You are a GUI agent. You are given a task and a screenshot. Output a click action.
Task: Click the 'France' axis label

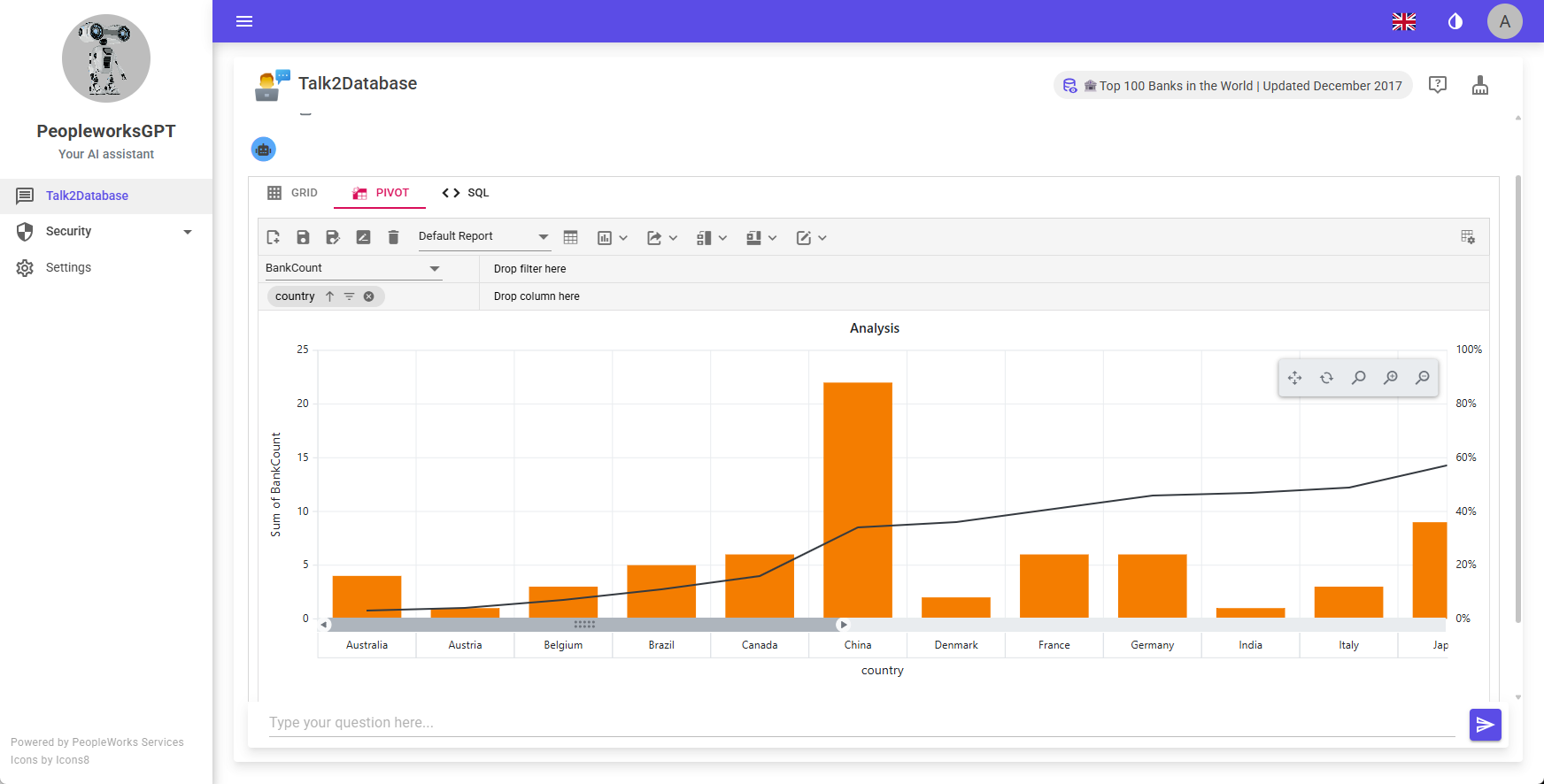[1054, 645]
